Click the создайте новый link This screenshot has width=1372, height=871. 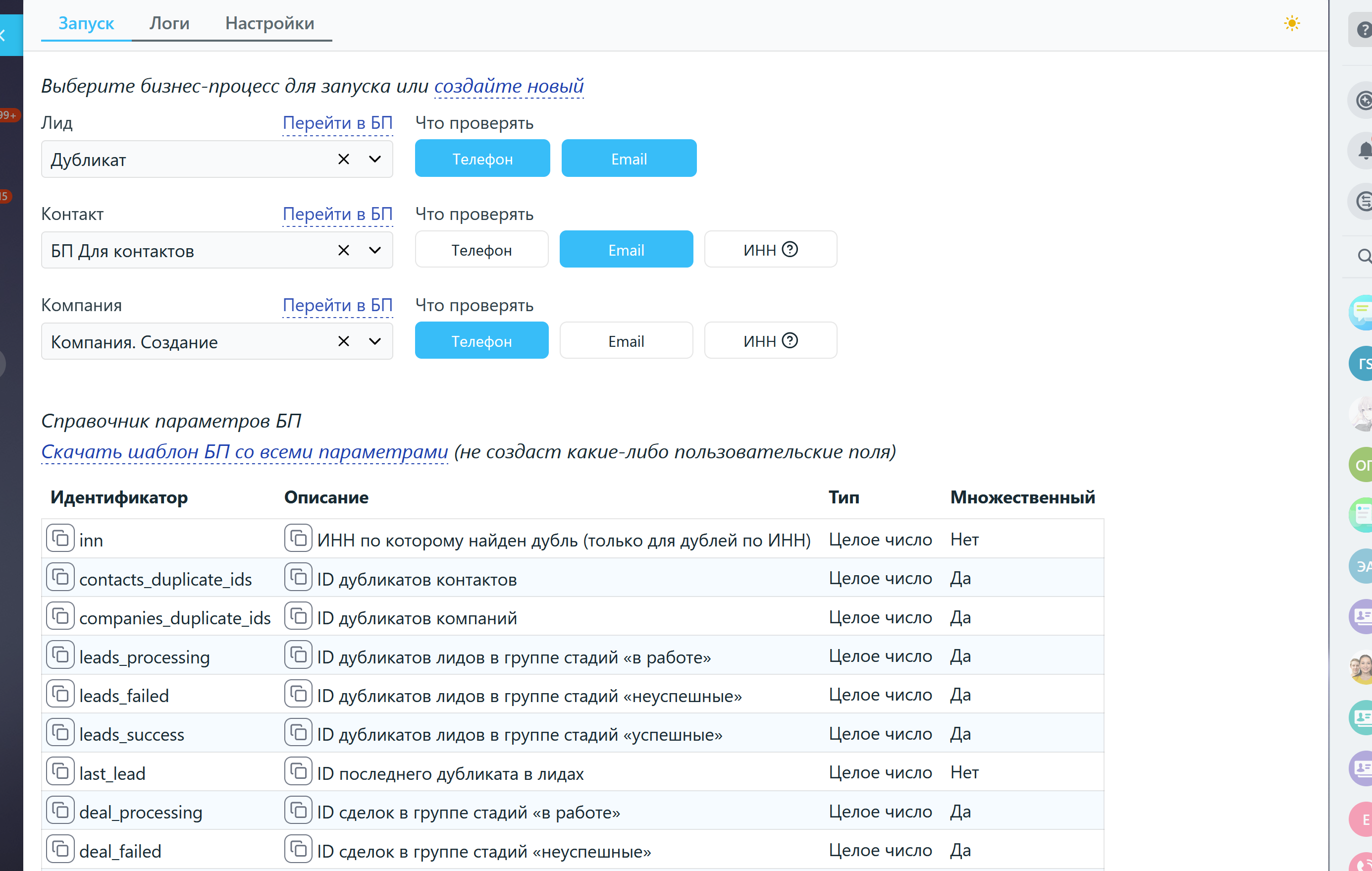tap(508, 86)
